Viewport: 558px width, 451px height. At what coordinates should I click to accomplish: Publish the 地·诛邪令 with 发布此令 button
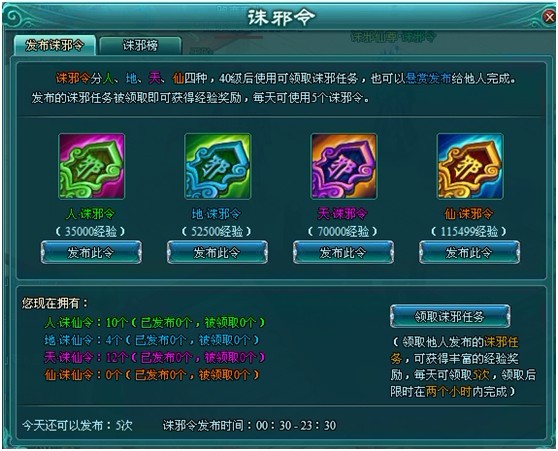tap(217, 252)
